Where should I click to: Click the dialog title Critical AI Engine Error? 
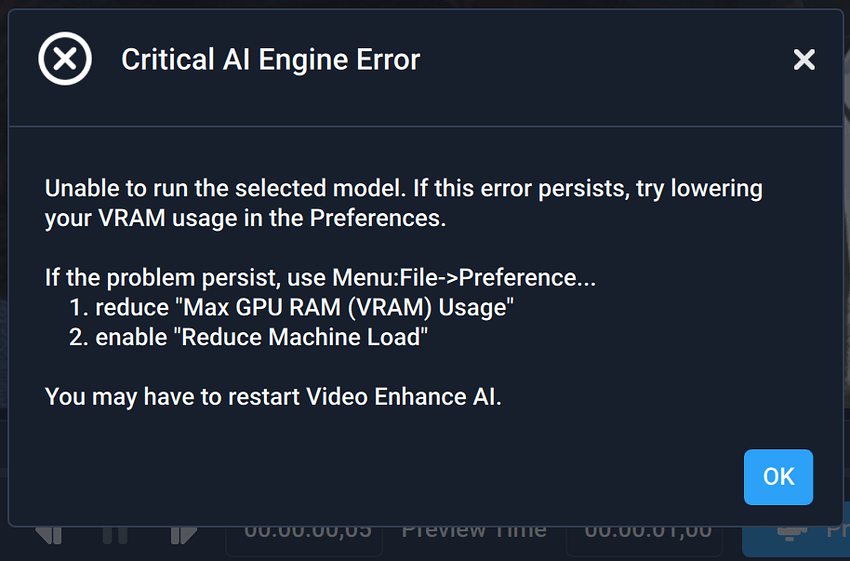point(270,60)
